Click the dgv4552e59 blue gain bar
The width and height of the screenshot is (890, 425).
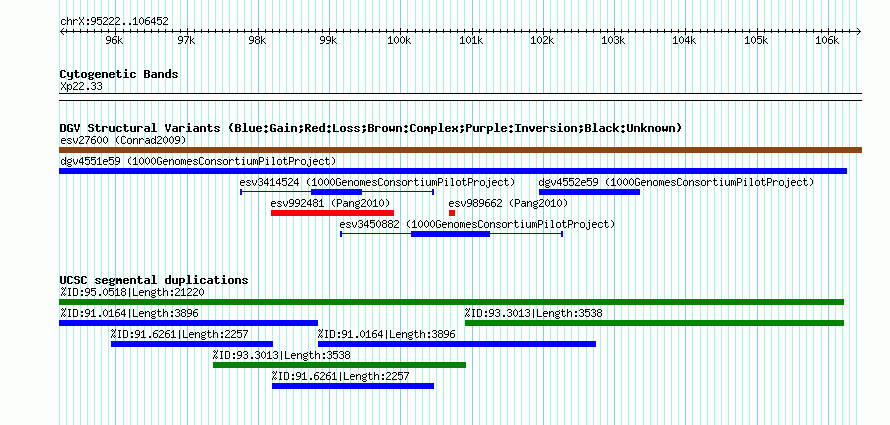tap(589, 192)
